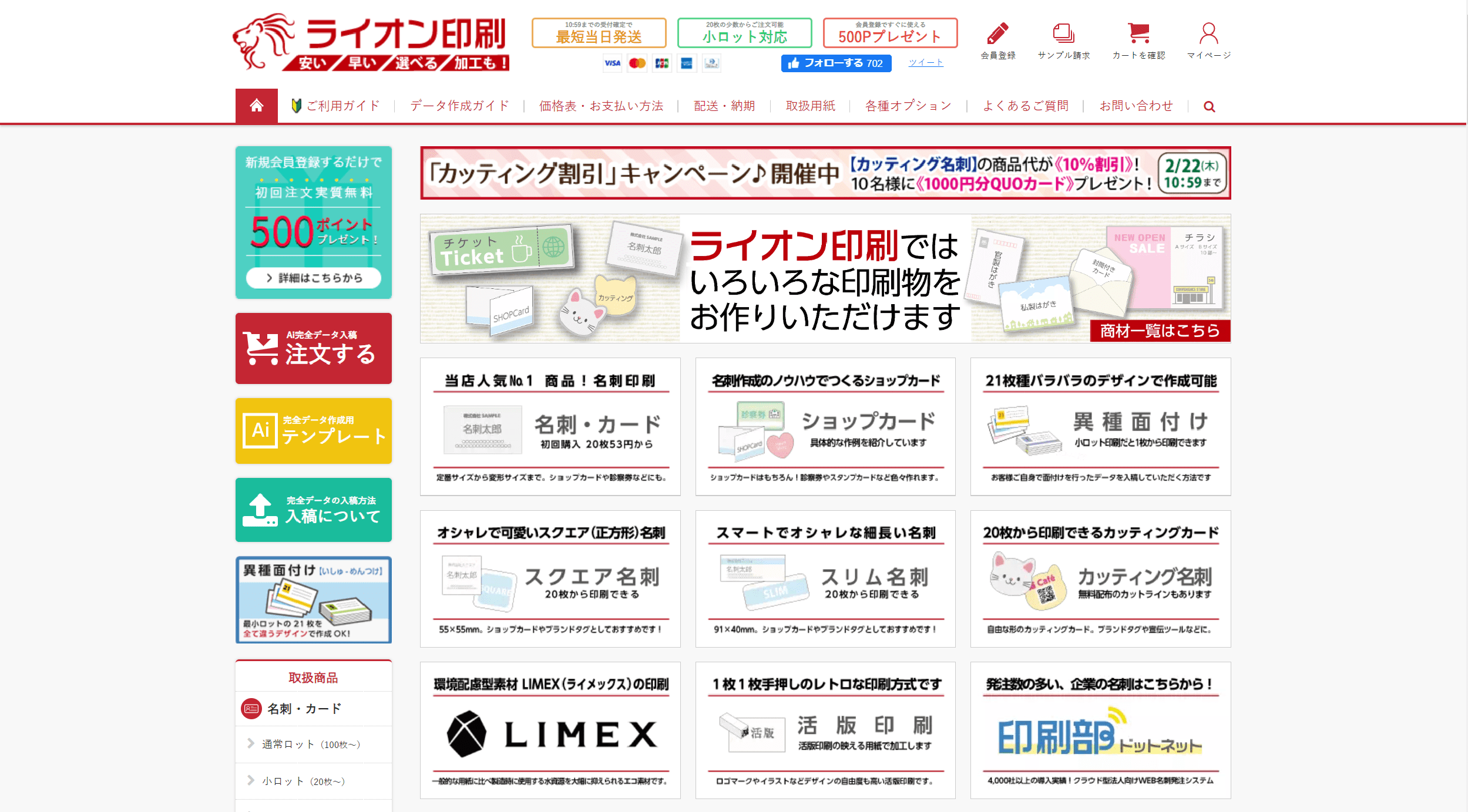Viewport: 1468px width, 812px height.
Task: Open the スリム名刺 product card
Action: click(x=825, y=579)
